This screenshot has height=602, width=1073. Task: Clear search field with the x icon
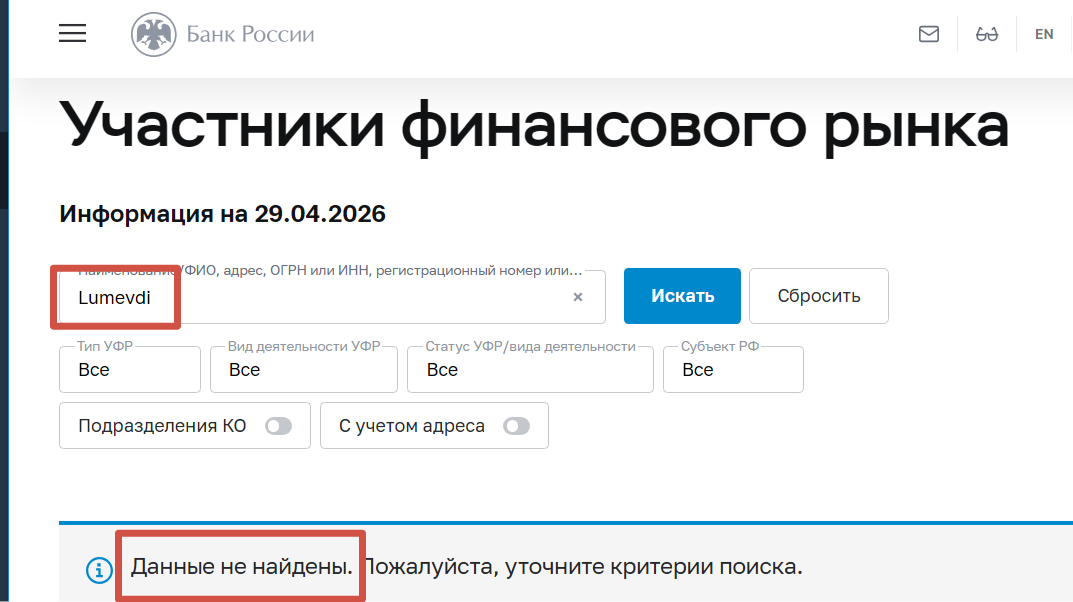578,297
